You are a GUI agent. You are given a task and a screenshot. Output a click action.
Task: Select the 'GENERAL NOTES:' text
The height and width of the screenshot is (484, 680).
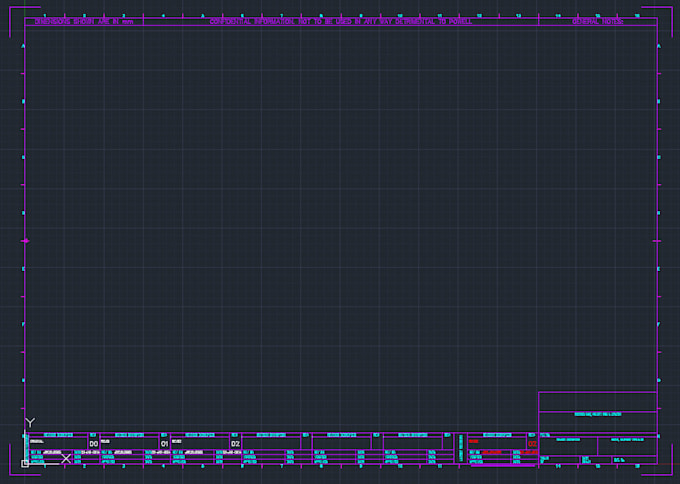[598, 21]
